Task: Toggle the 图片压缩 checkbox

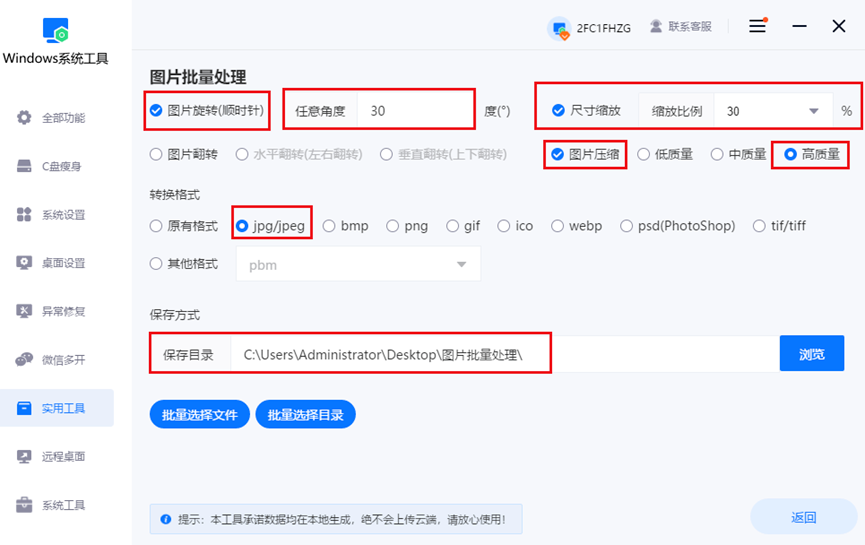Action: [557, 154]
